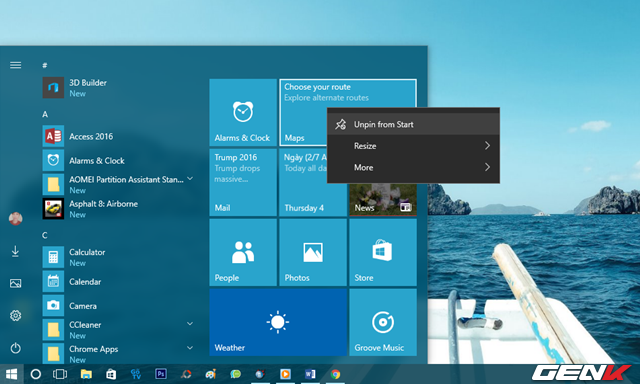The width and height of the screenshot is (640, 384).
Task: Open Google Chrome from the taskbar
Action: (336, 374)
